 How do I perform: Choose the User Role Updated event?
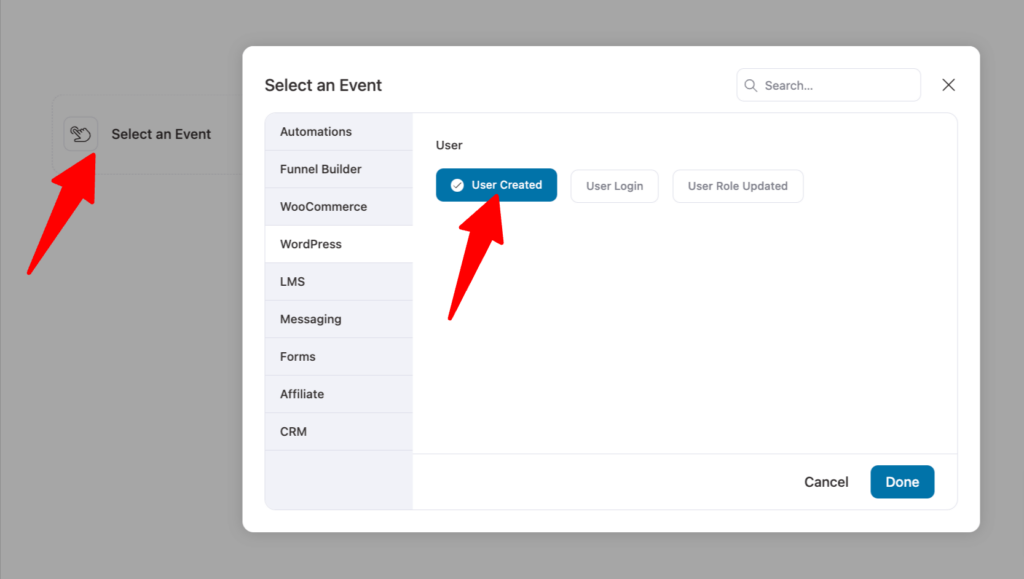pos(738,185)
